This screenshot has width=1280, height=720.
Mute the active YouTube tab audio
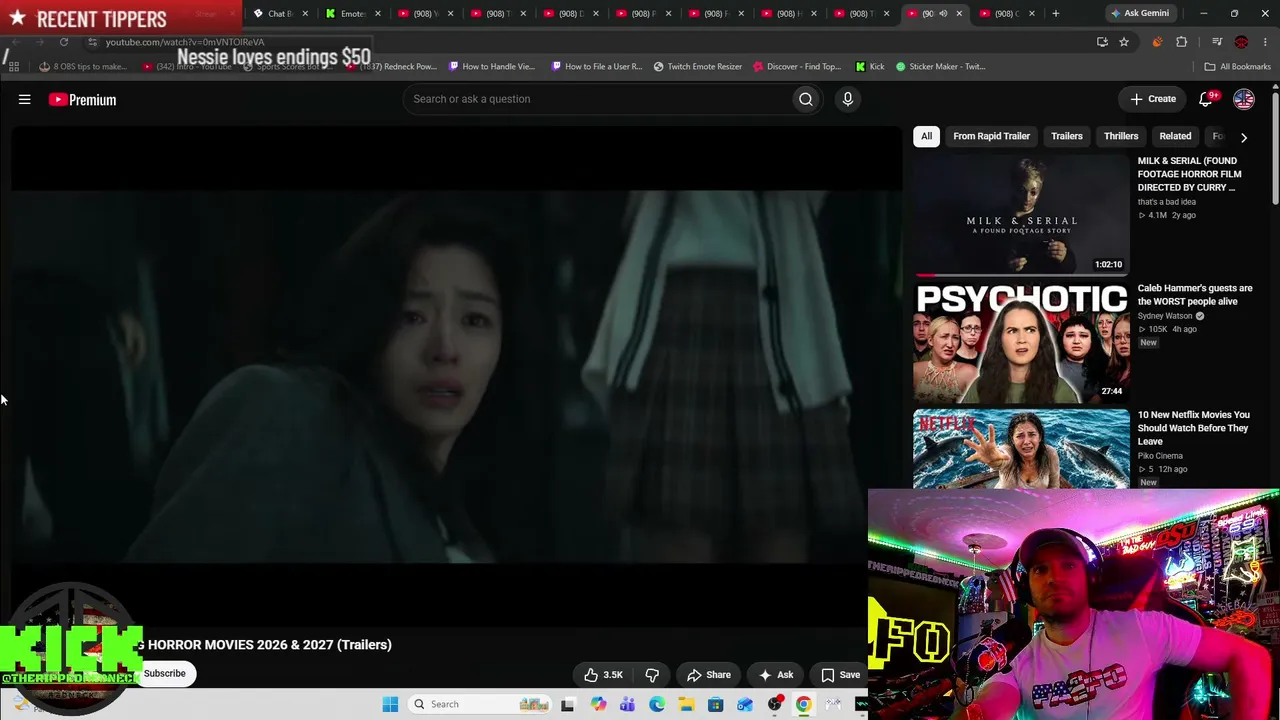pos(943,13)
